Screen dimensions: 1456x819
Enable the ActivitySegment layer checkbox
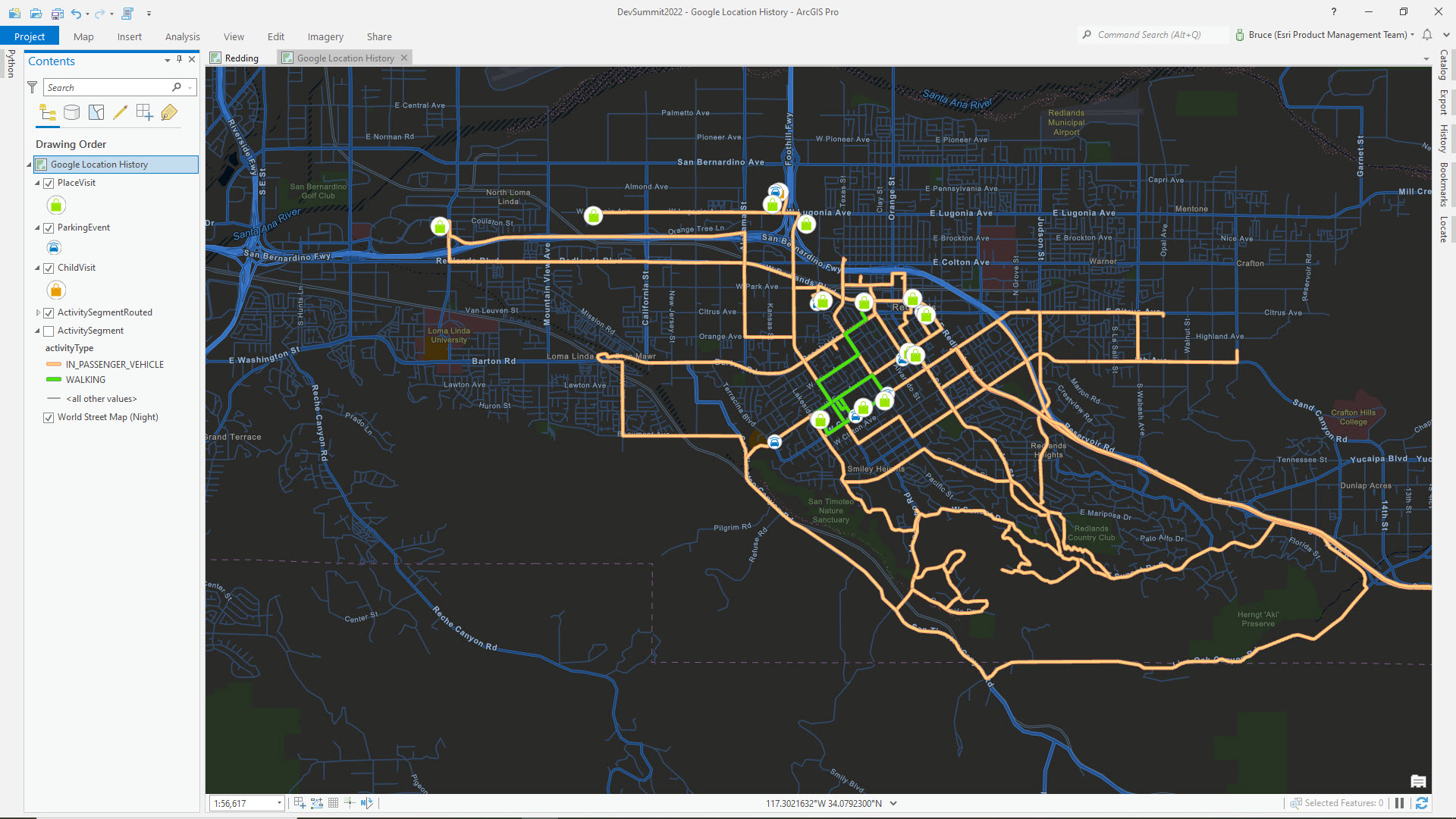[x=49, y=331]
